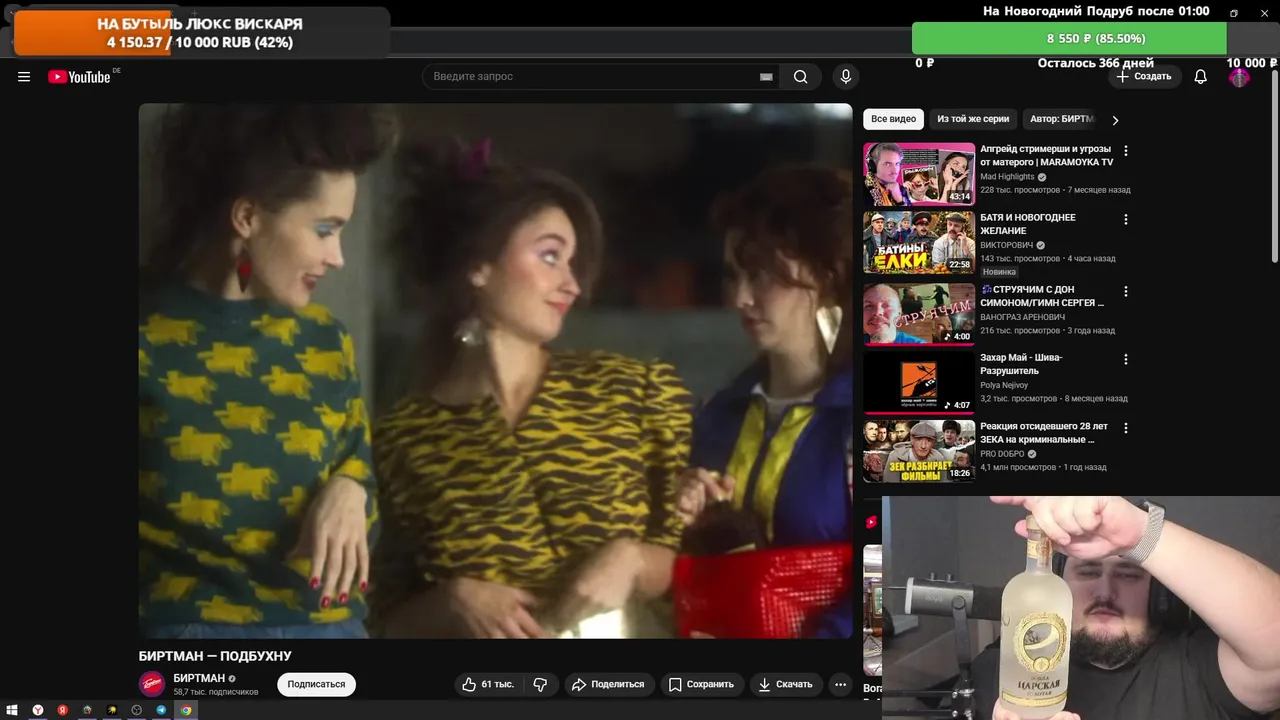Open title 'Захар Май - Шива-Разрушитель'
Screen dimensions: 1280x720
coord(1021,364)
